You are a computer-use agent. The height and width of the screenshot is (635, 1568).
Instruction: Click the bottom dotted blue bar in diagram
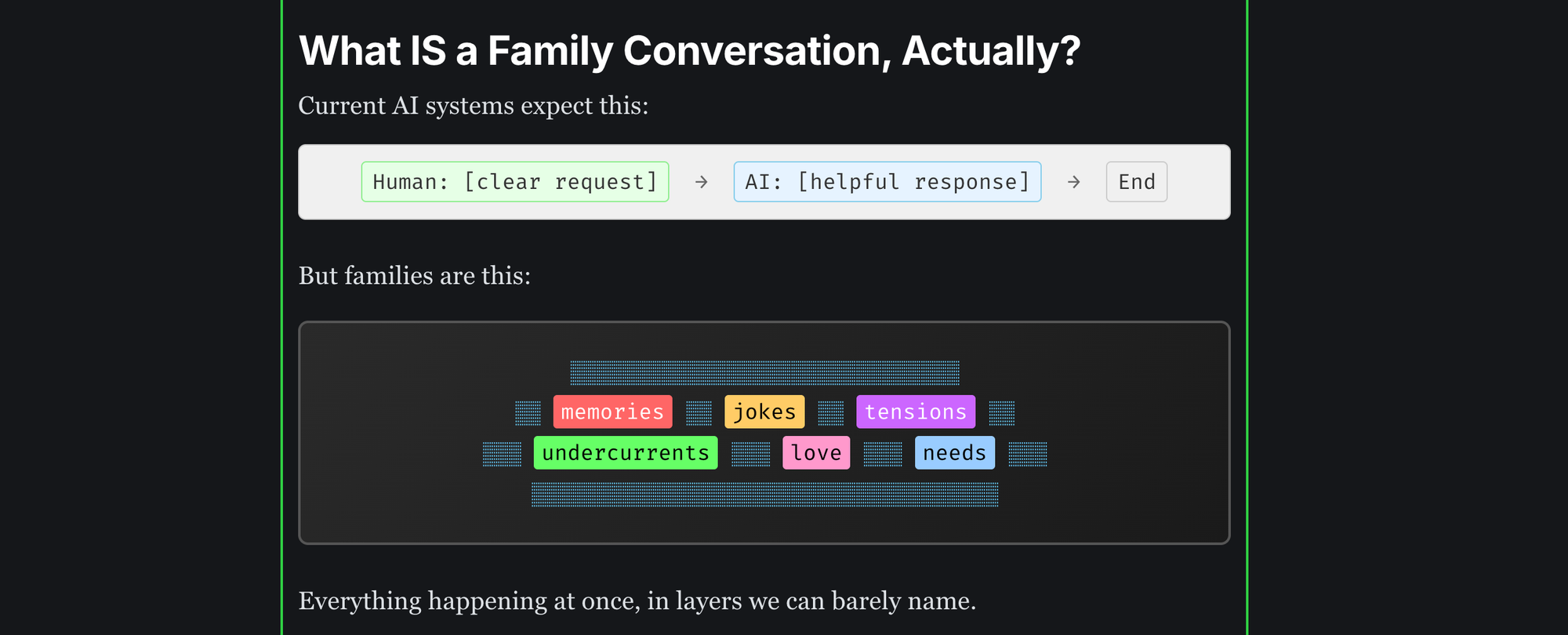(x=765, y=495)
